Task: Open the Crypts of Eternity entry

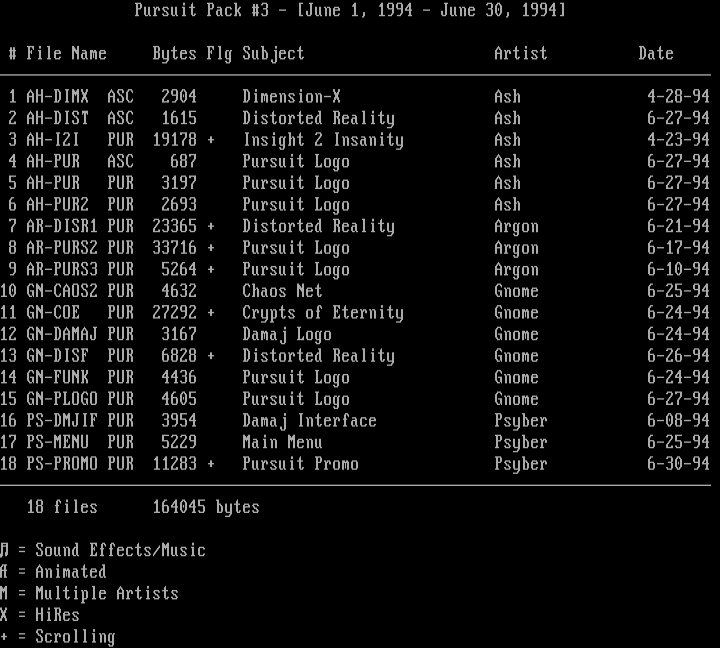Action: 322,313
